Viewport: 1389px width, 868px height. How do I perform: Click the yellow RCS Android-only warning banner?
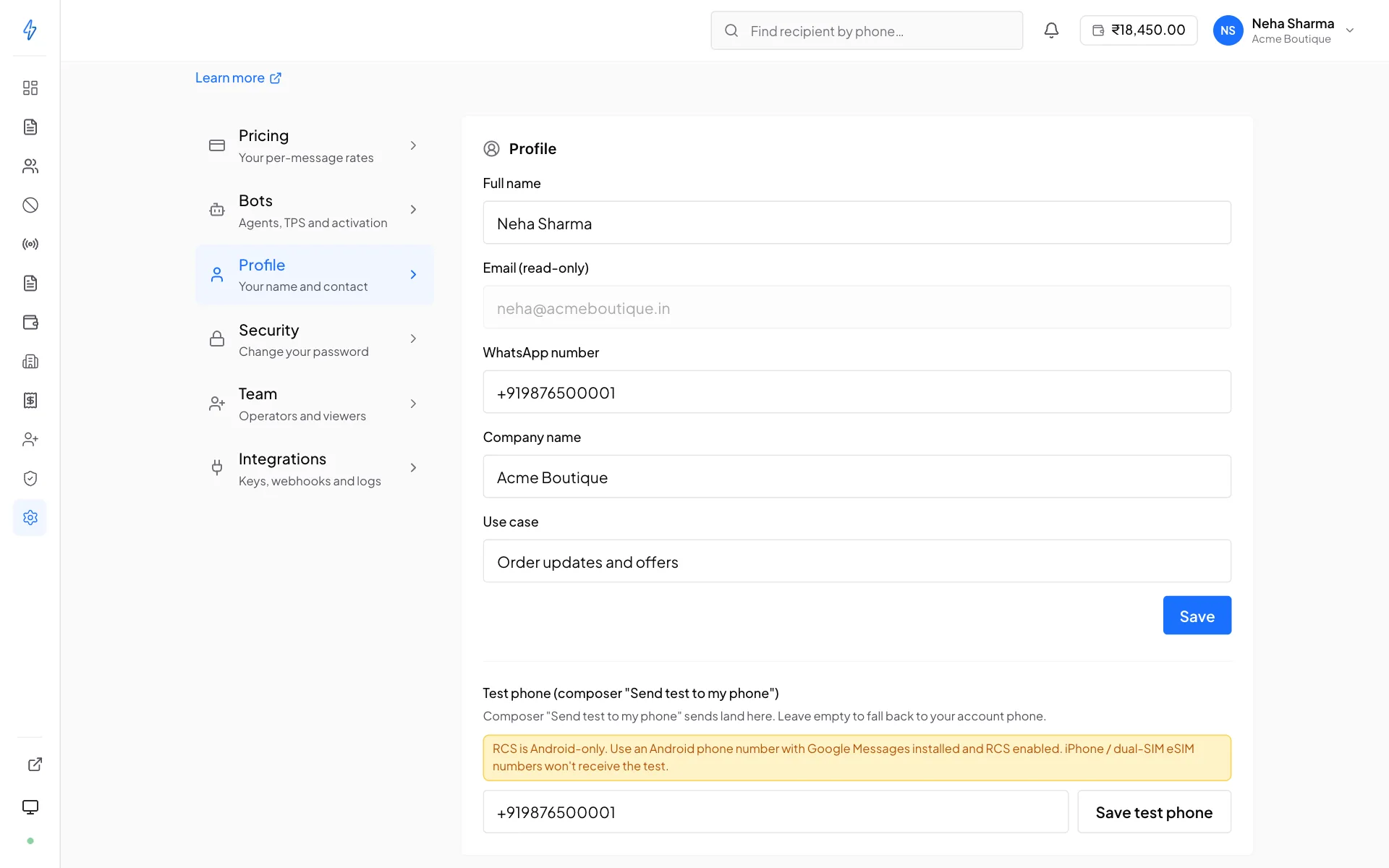857,758
